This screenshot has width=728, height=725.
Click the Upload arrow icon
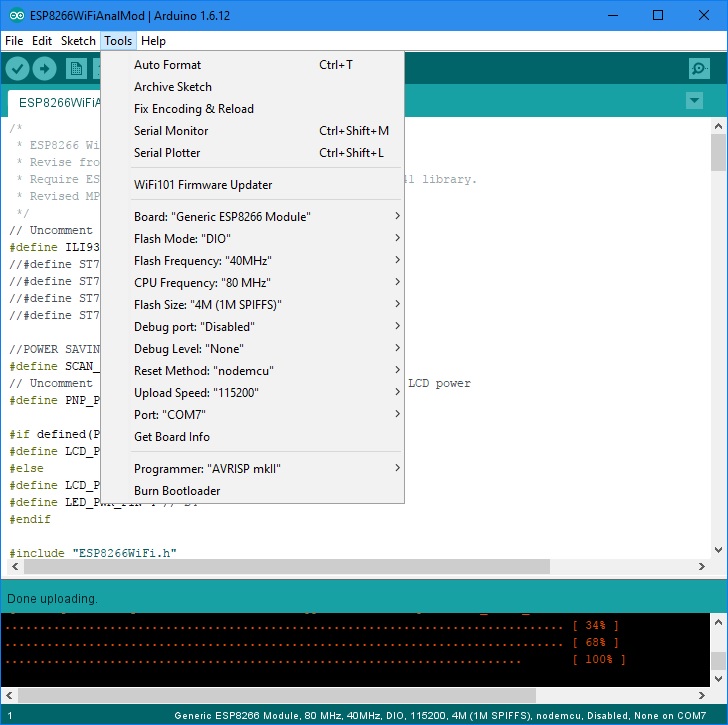(45, 69)
